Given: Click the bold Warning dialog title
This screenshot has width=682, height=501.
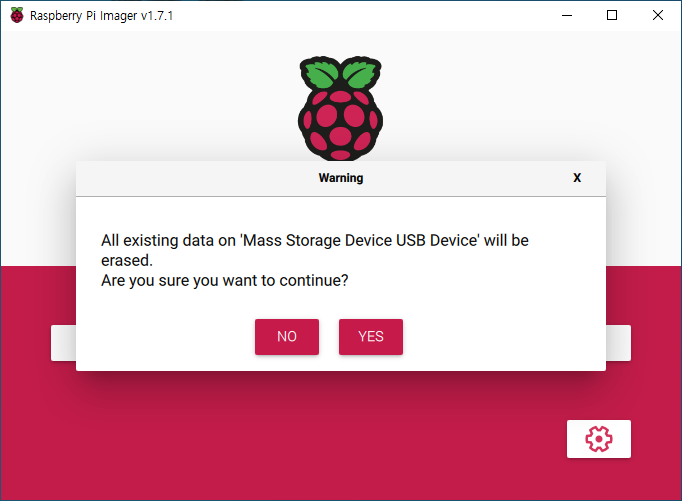Looking at the screenshot, I should [x=341, y=178].
